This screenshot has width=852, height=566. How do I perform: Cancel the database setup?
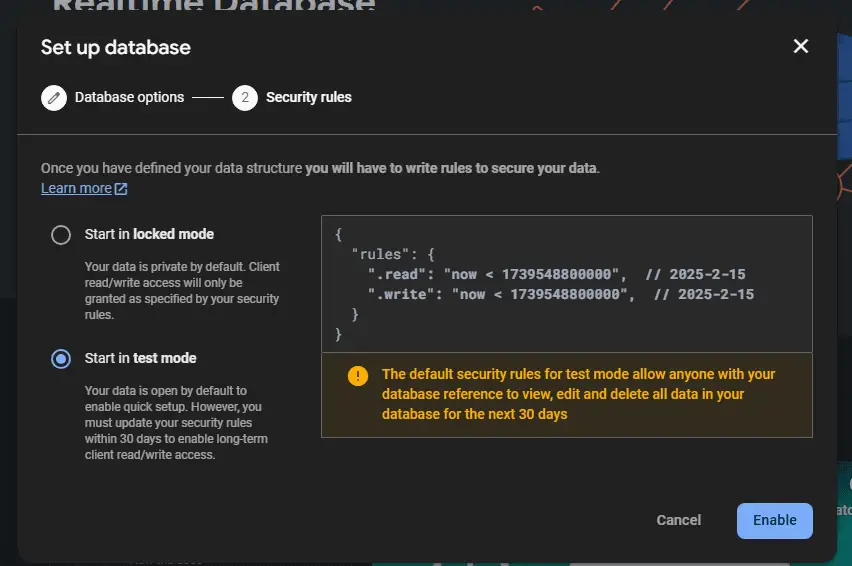679,520
